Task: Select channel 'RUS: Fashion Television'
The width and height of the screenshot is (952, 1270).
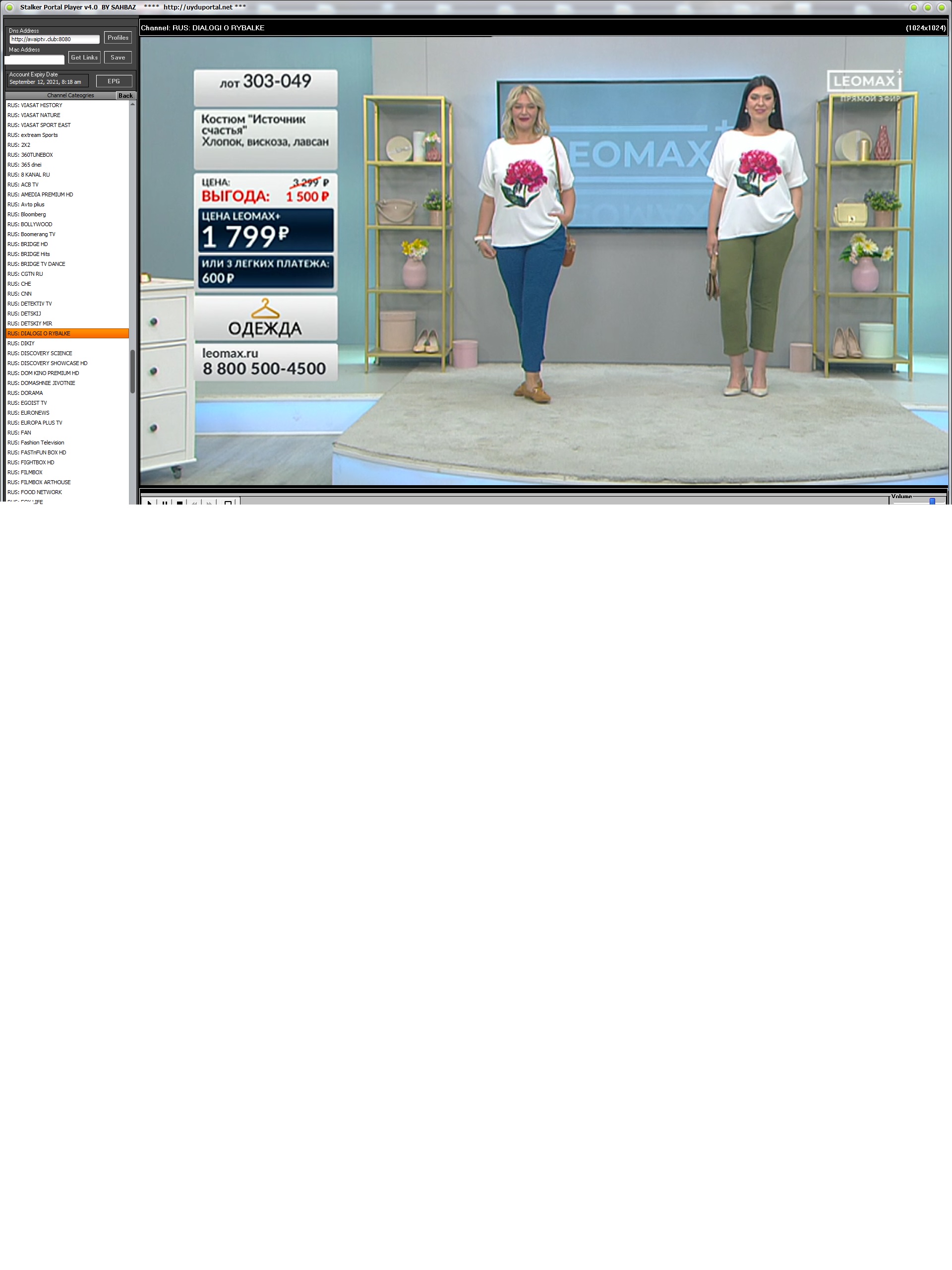Action: pos(67,443)
